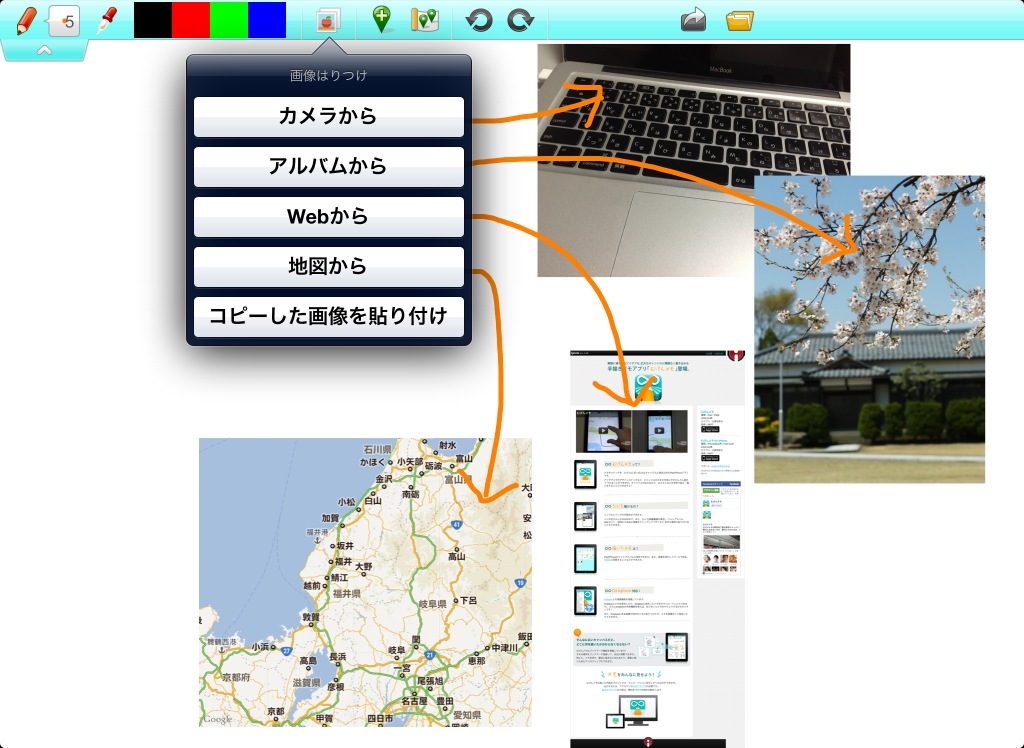The image size is (1024, 748).
Task: Redo the last undone stroke
Action: 520,20
